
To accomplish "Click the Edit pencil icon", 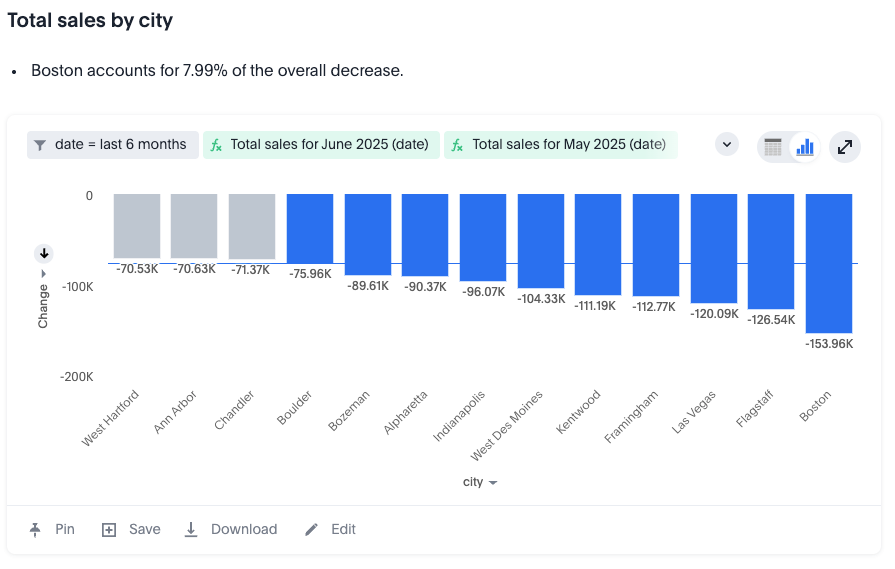I will point(312,530).
